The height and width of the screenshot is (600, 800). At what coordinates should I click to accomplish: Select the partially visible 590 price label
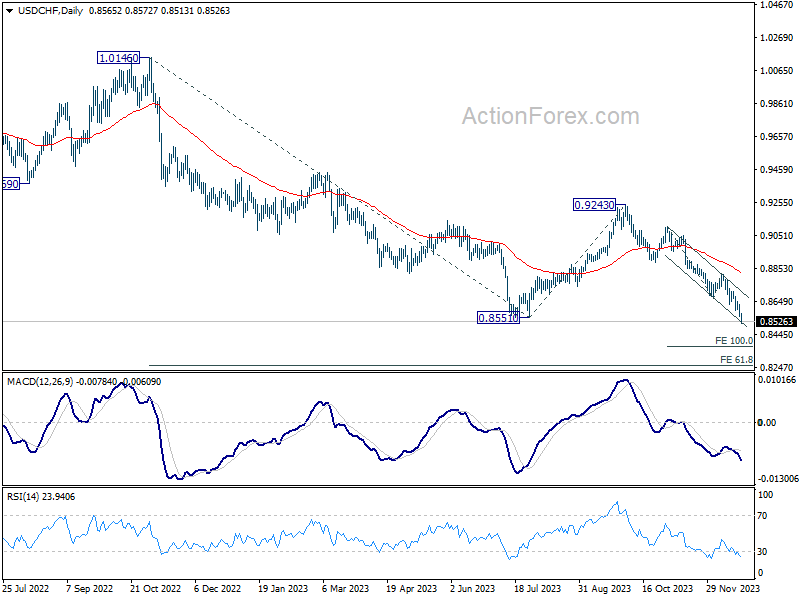(x=11, y=184)
